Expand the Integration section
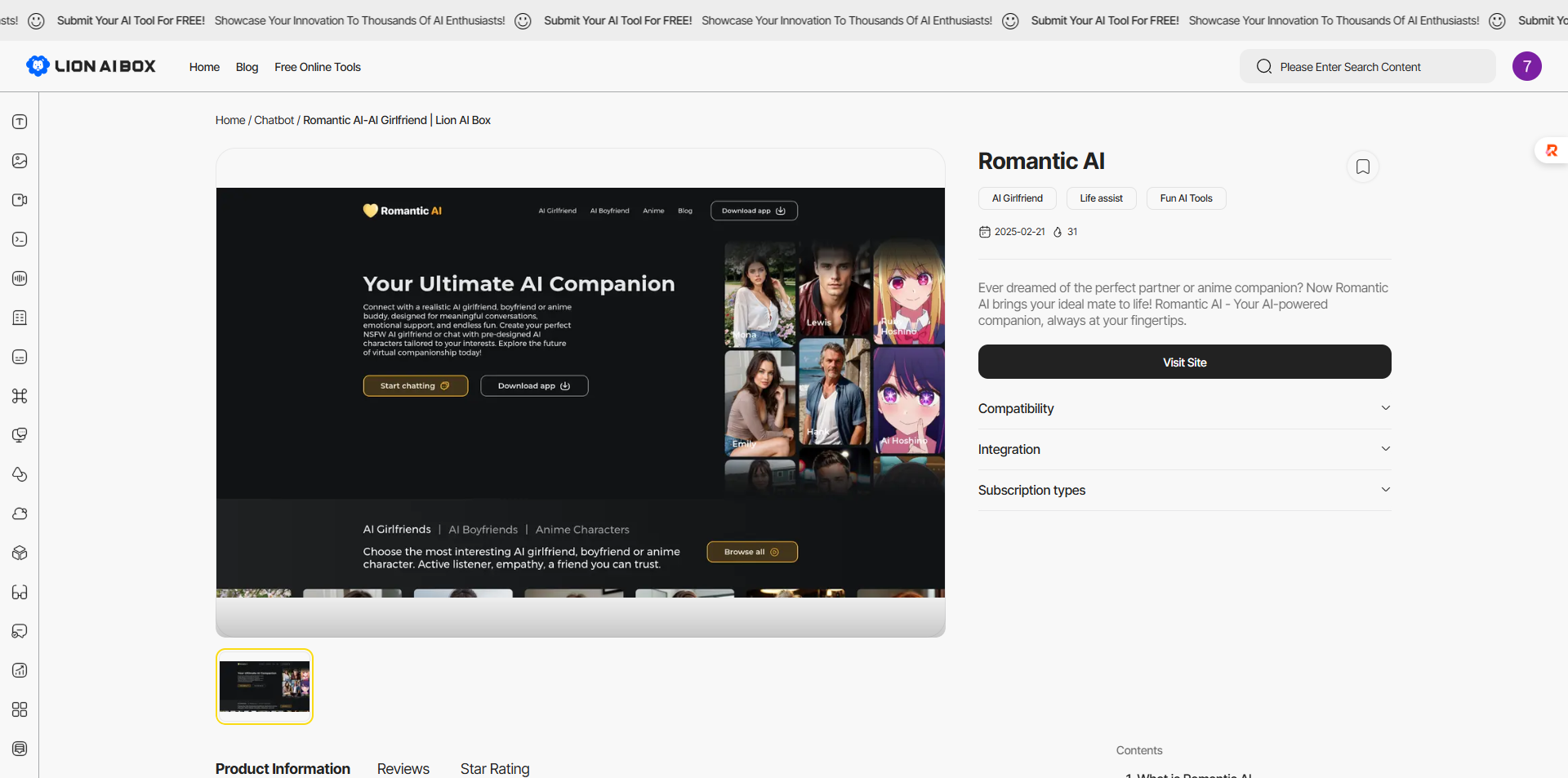This screenshot has width=1568, height=778. pos(1184,449)
